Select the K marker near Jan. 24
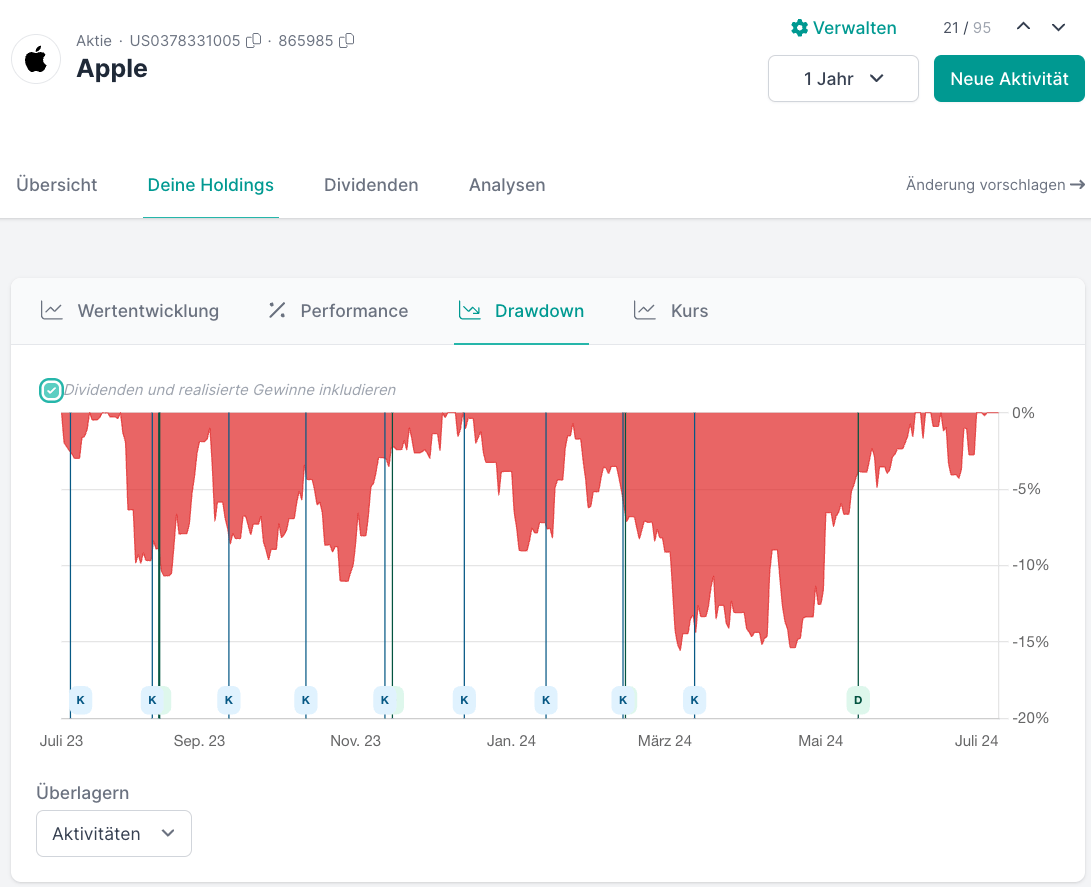 click(546, 700)
